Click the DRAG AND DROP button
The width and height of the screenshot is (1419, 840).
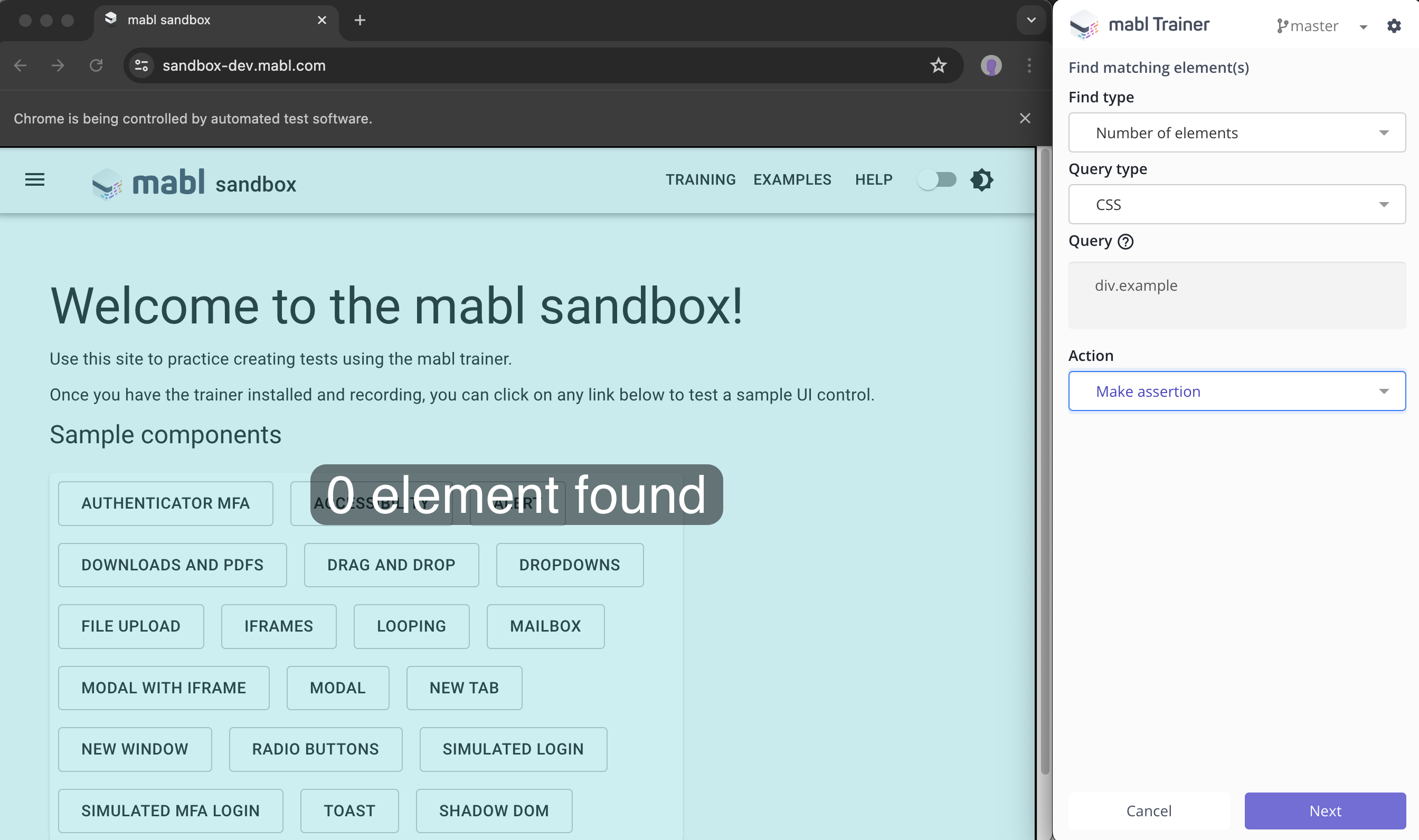[391, 565]
